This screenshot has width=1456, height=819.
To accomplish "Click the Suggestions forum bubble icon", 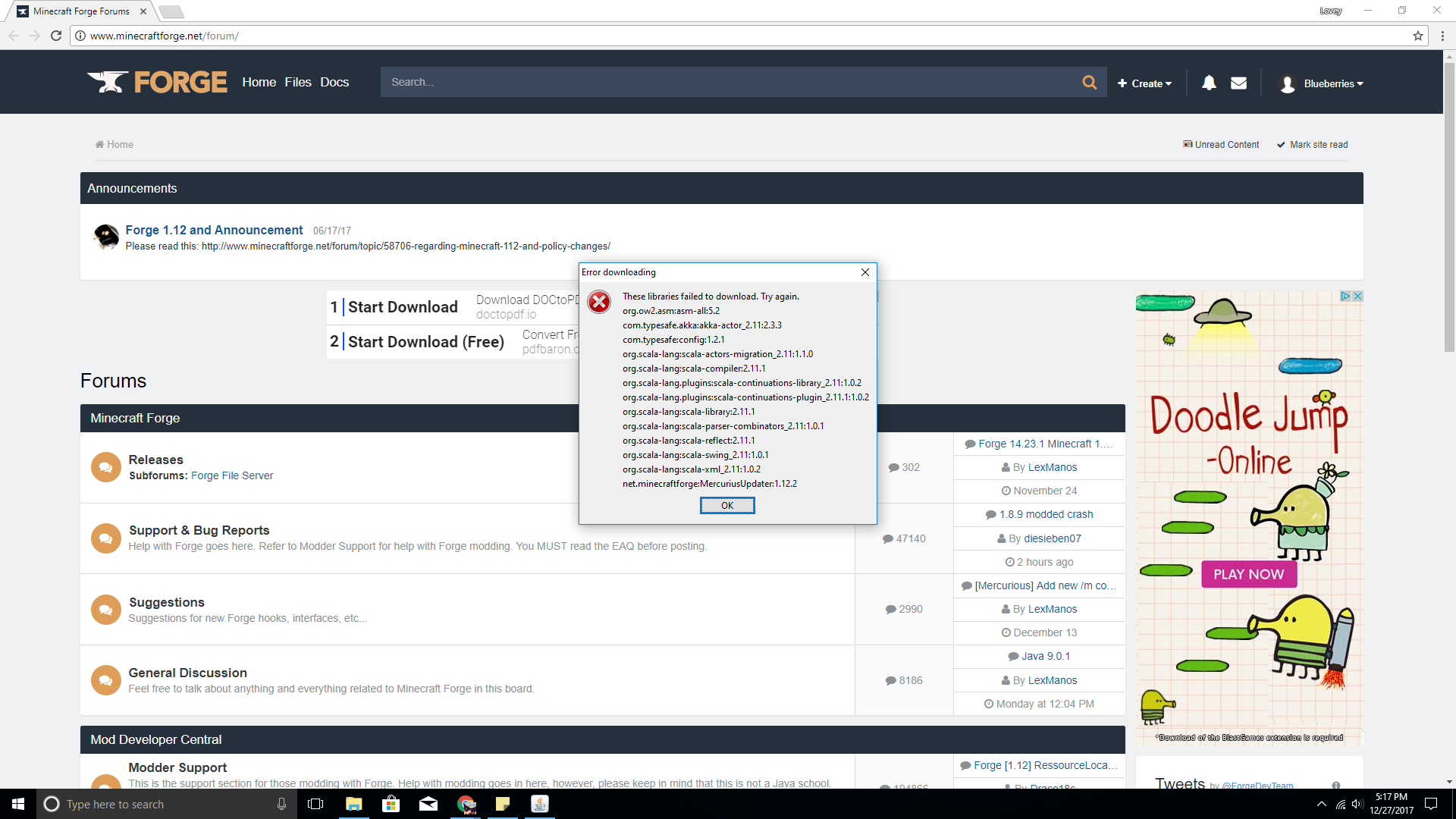I will point(105,610).
